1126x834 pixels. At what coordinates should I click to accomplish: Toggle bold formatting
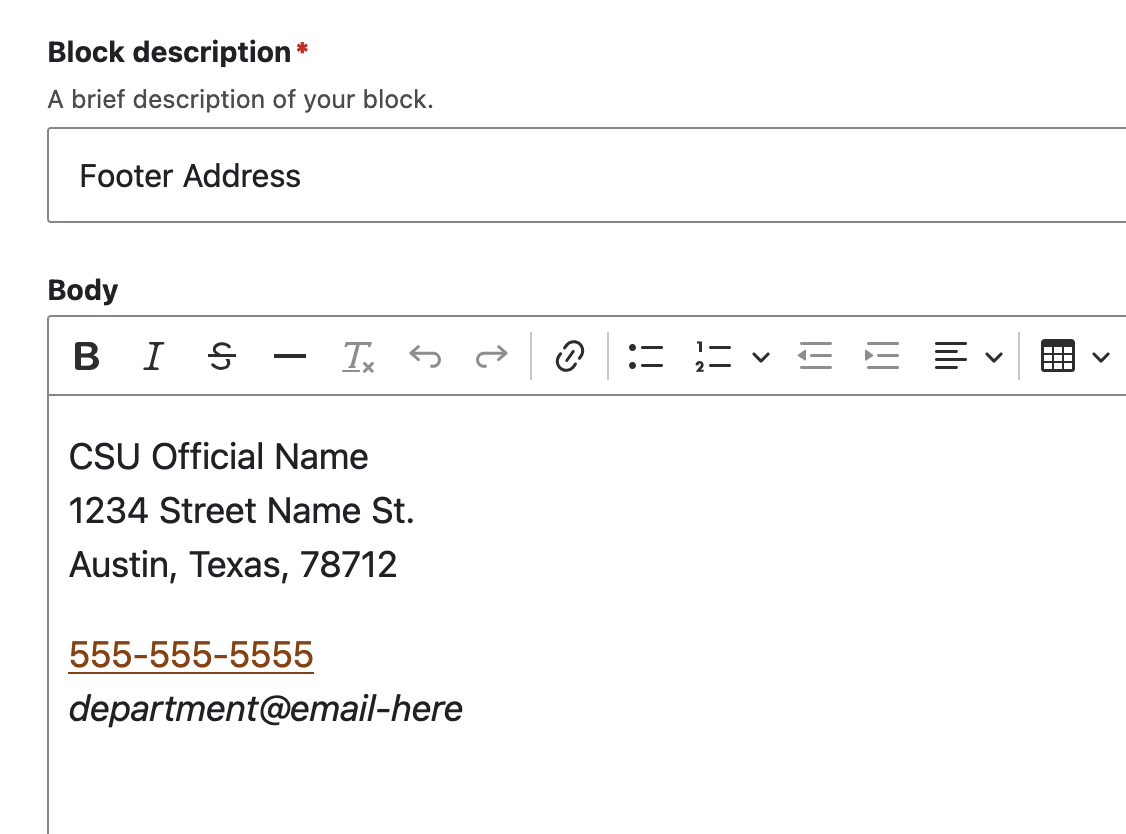coord(86,356)
